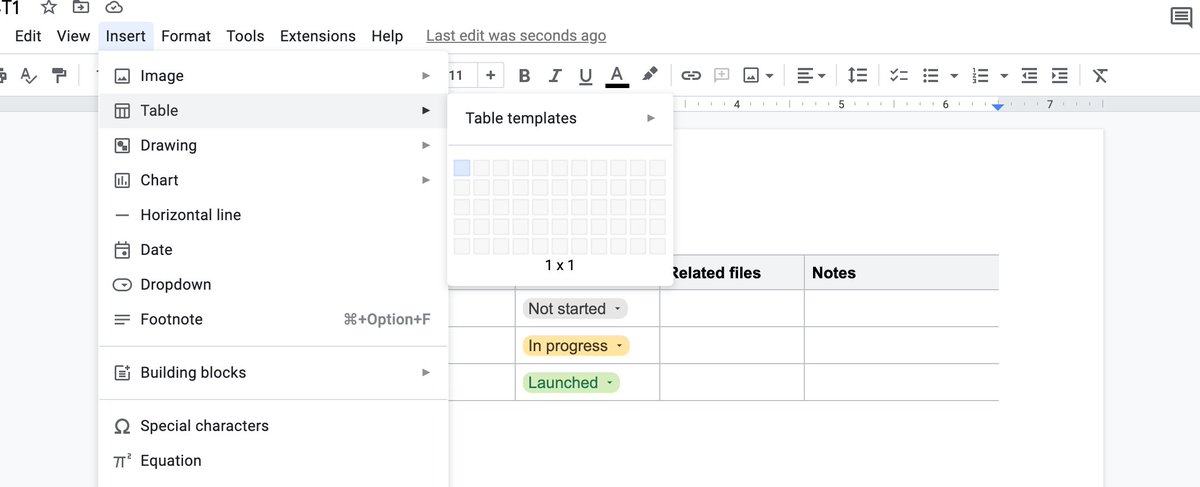Open numbered list options dropdown arrow
This screenshot has width=1200, height=487.
[x=1004, y=75]
